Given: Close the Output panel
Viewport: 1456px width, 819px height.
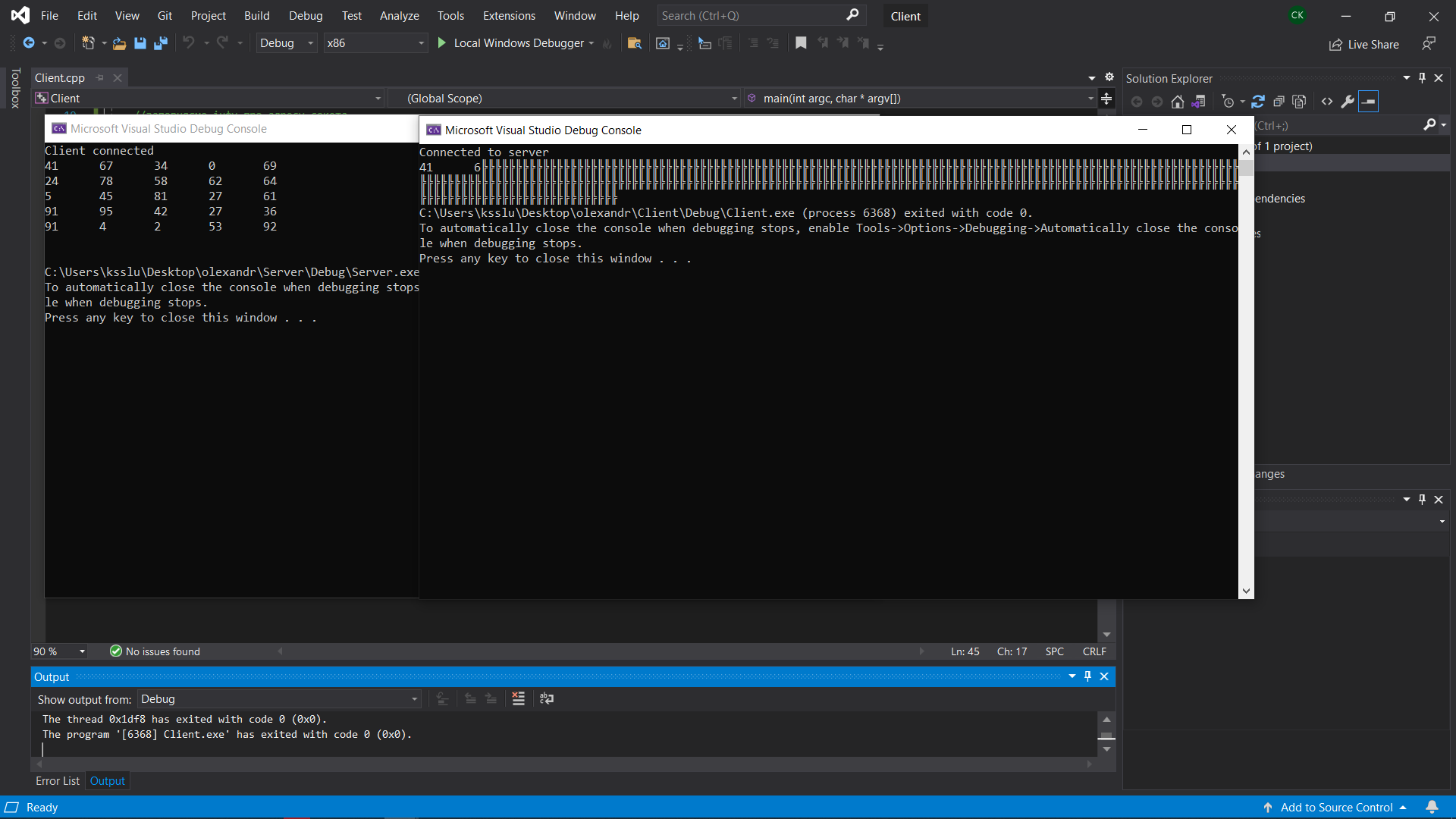Looking at the screenshot, I should 1104,676.
